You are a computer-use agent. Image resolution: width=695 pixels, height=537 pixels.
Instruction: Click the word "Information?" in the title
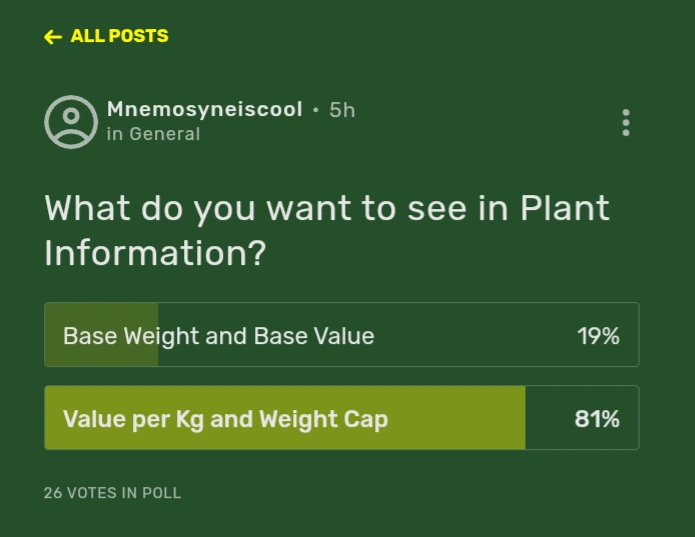tap(155, 253)
